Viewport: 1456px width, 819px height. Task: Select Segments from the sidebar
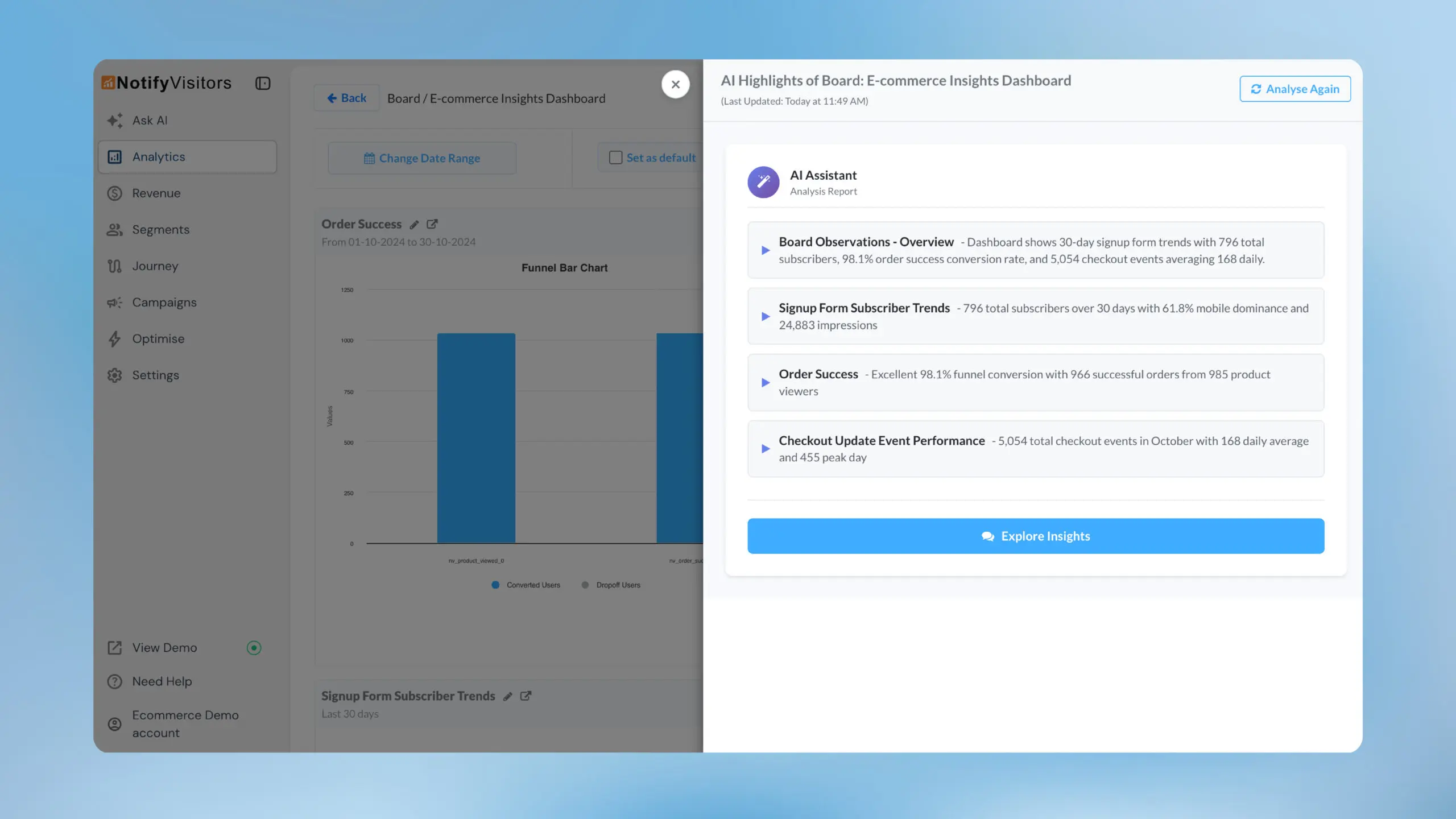(161, 229)
